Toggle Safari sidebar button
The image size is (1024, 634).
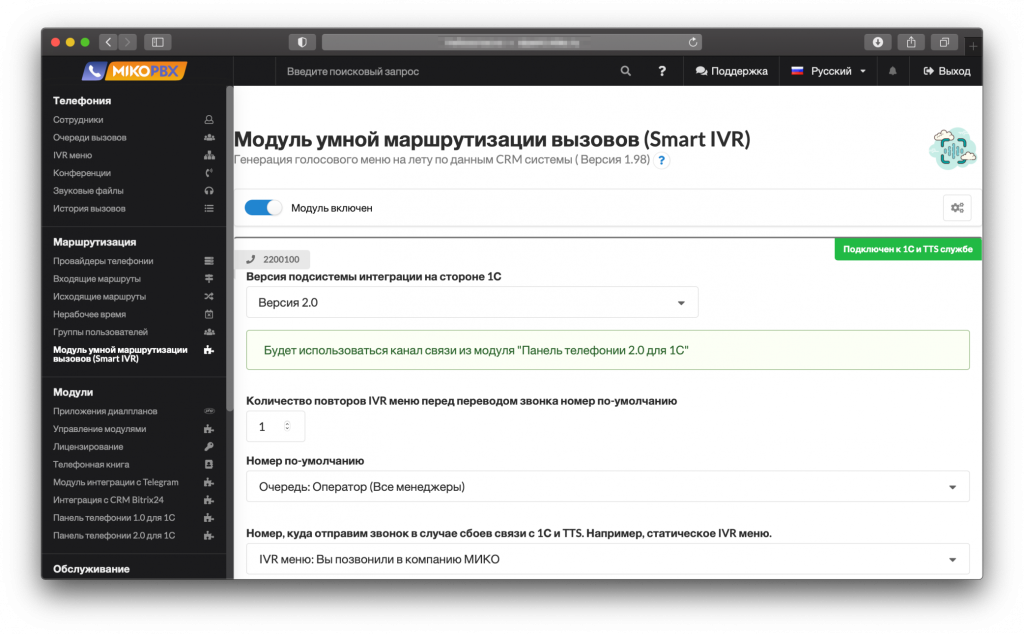pyautogui.click(x=158, y=42)
